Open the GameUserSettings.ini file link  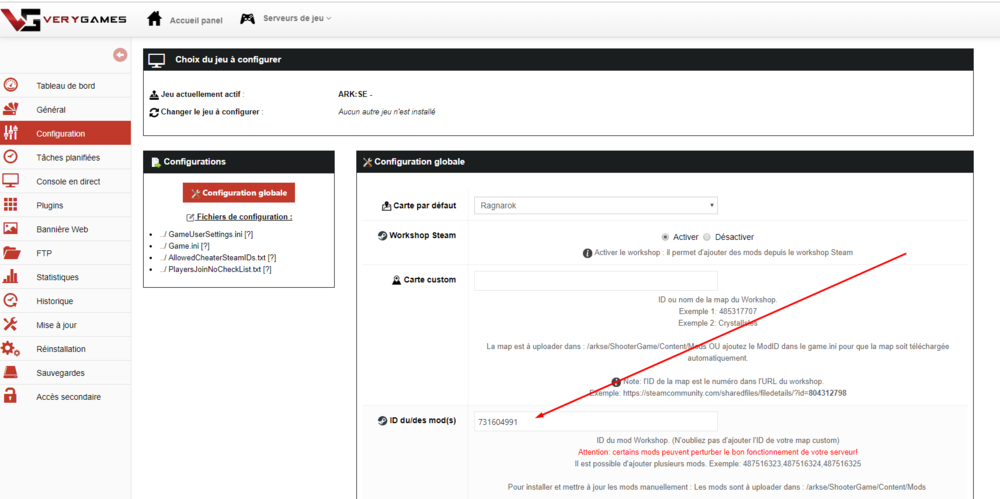[x=205, y=234]
